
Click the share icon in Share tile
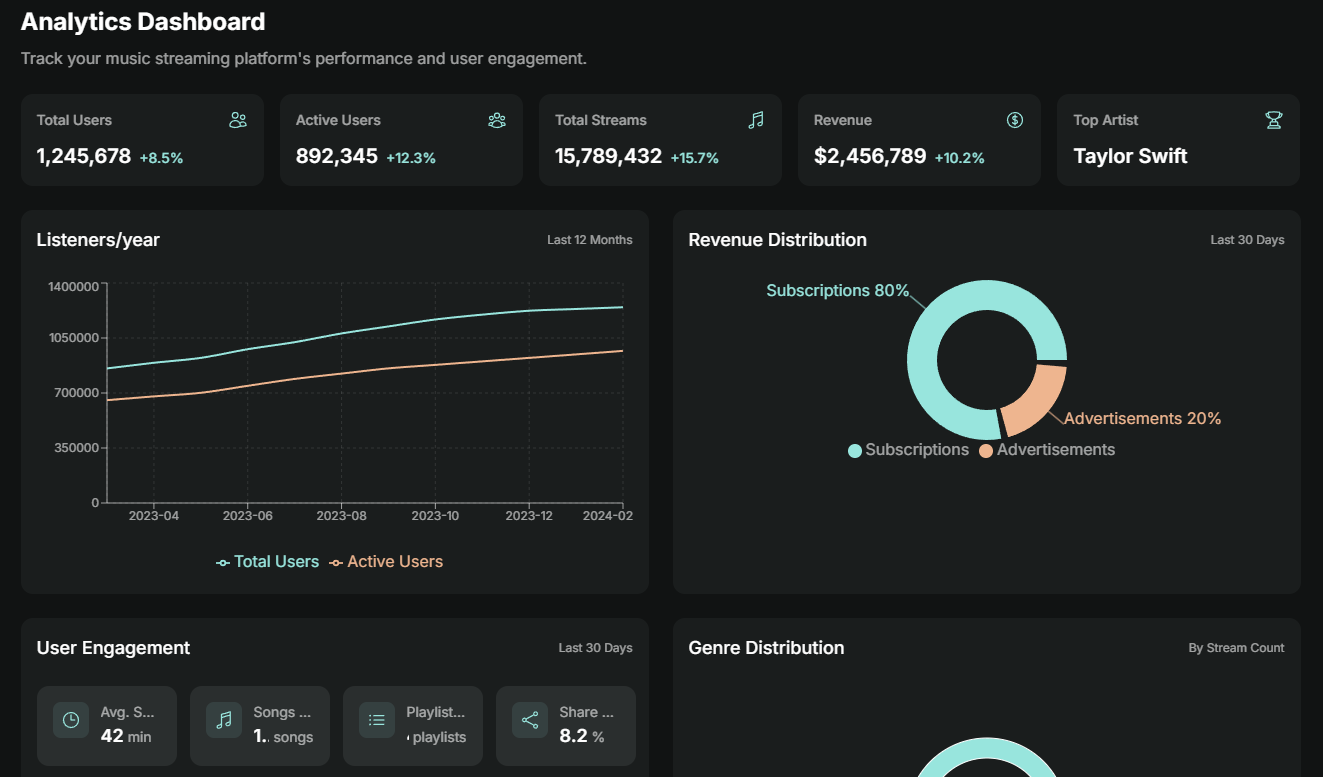click(x=530, y=720)
